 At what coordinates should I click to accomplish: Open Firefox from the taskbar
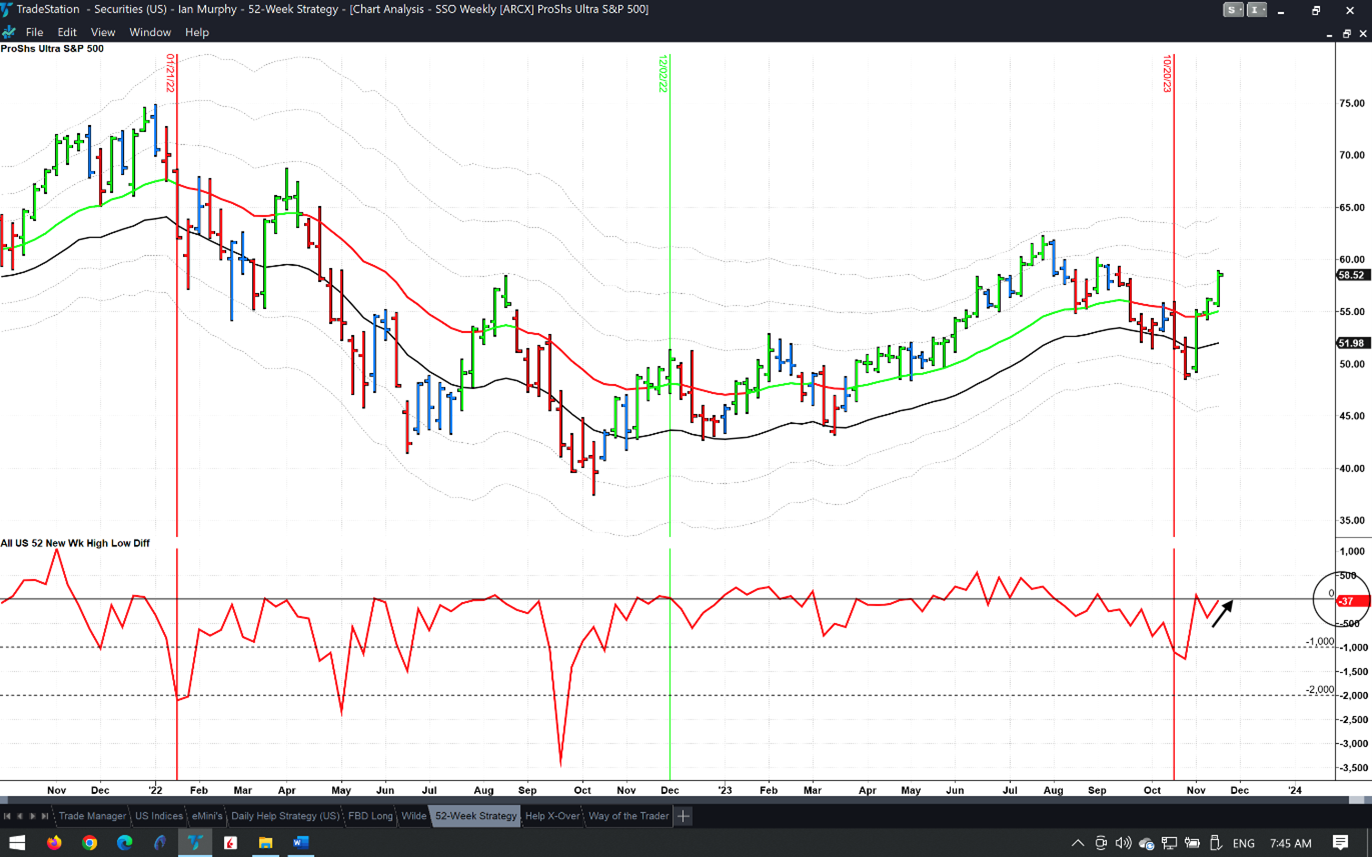54,842
